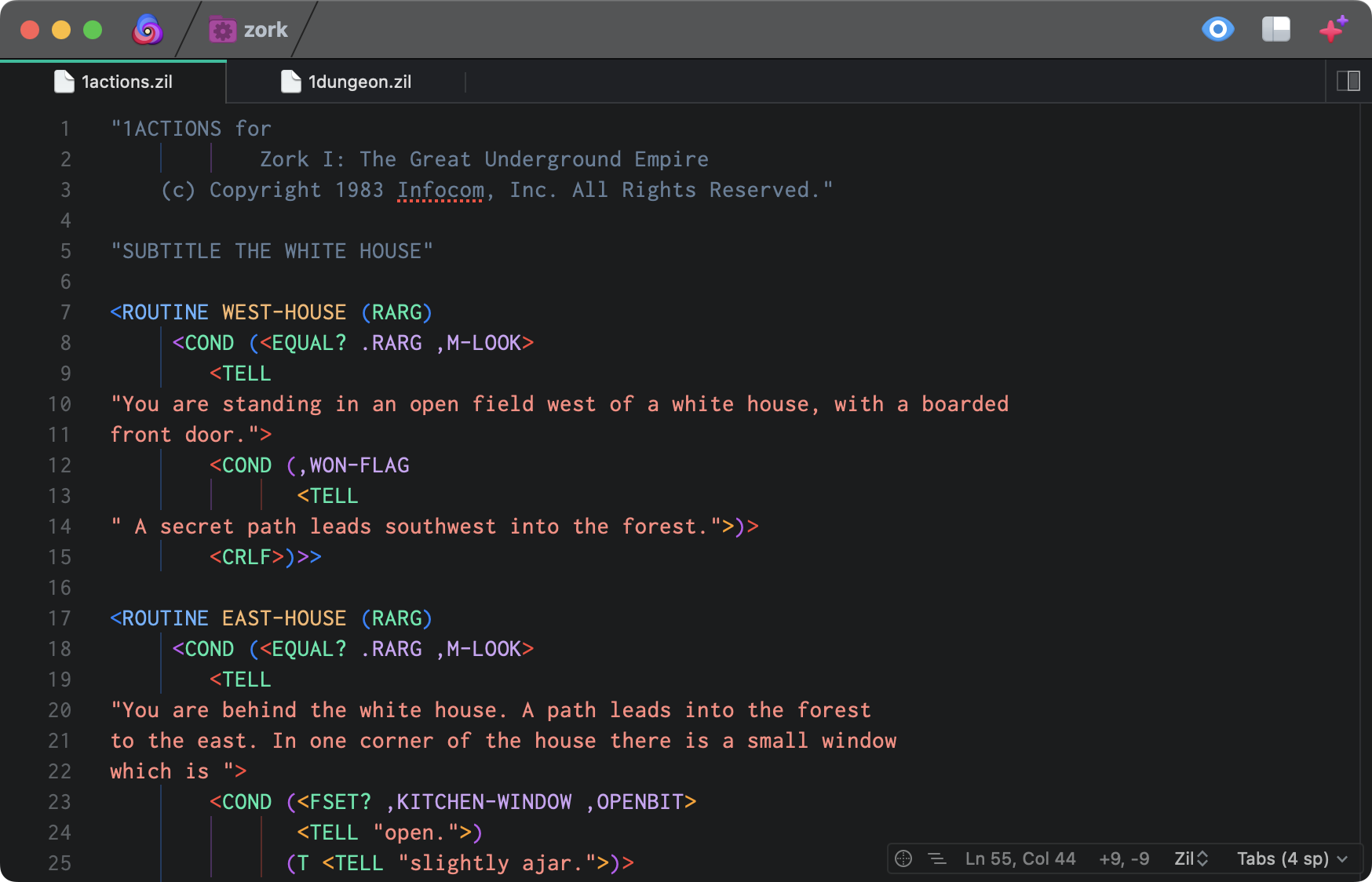Click the split editor pane icon
The width and height of the screenshot is (1372, 882).
(1348, 81)
